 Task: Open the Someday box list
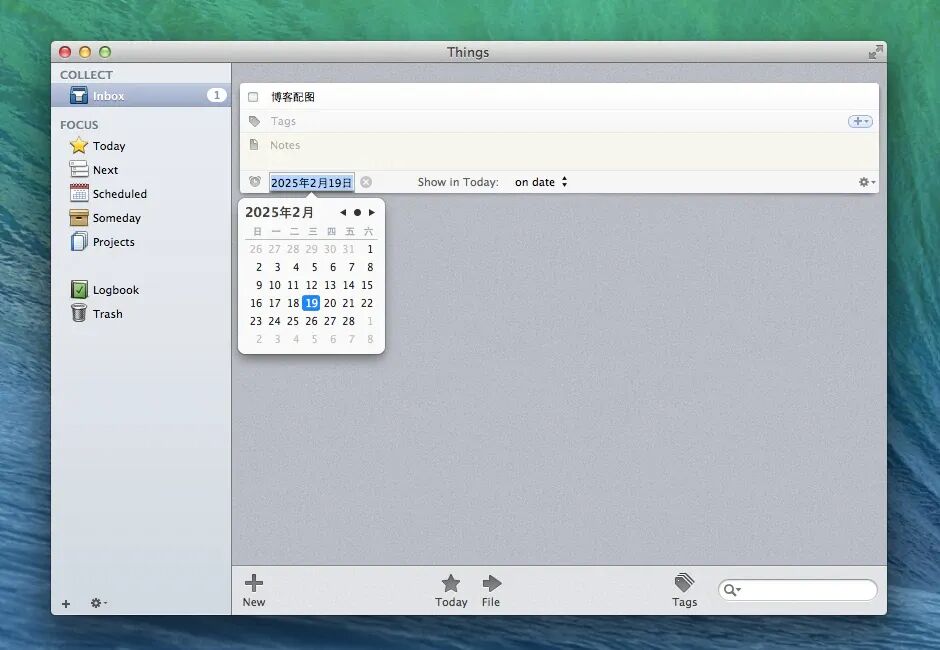pyautogui.click(x=106, y=218)
